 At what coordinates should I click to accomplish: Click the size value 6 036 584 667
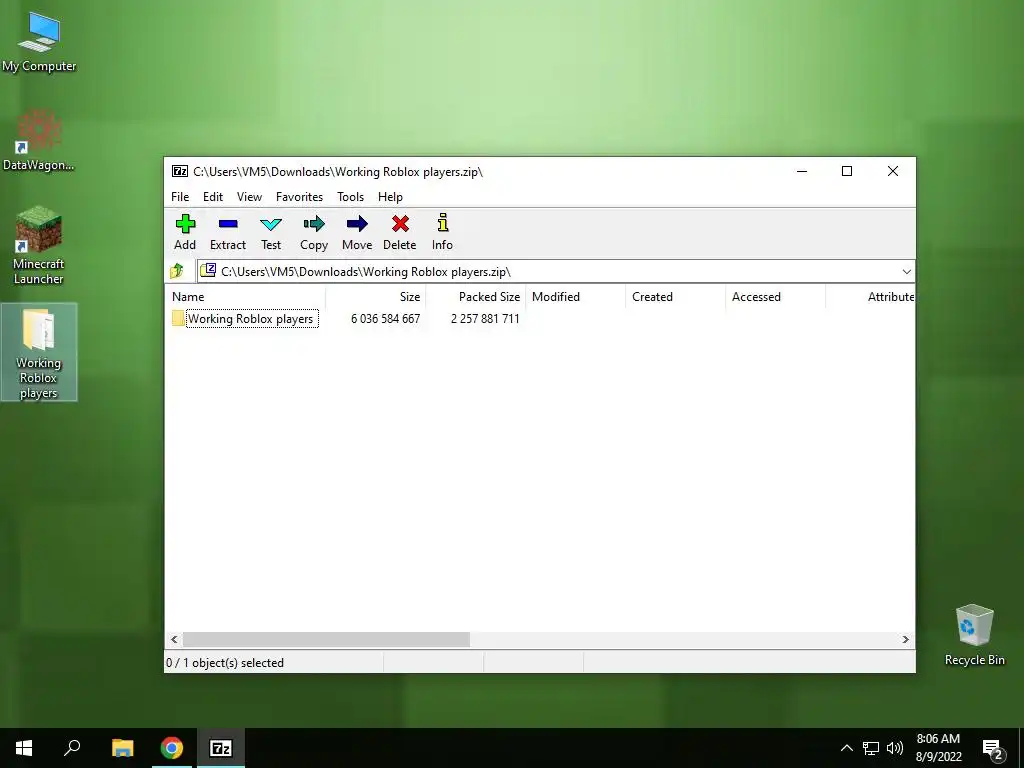[x=385, y=319]
